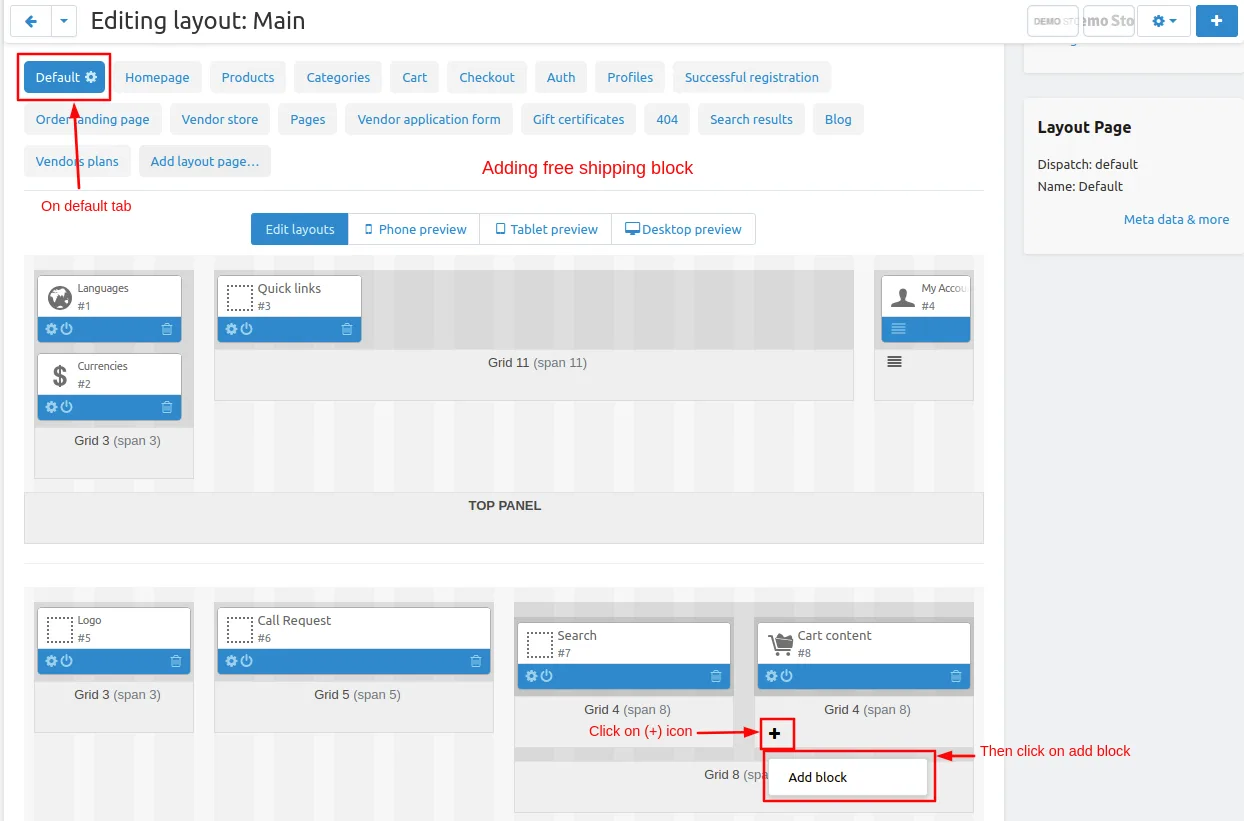Screen dimensions: 1244x821
Task: Open Default tab gear settings
Action: tap(91, 77)
